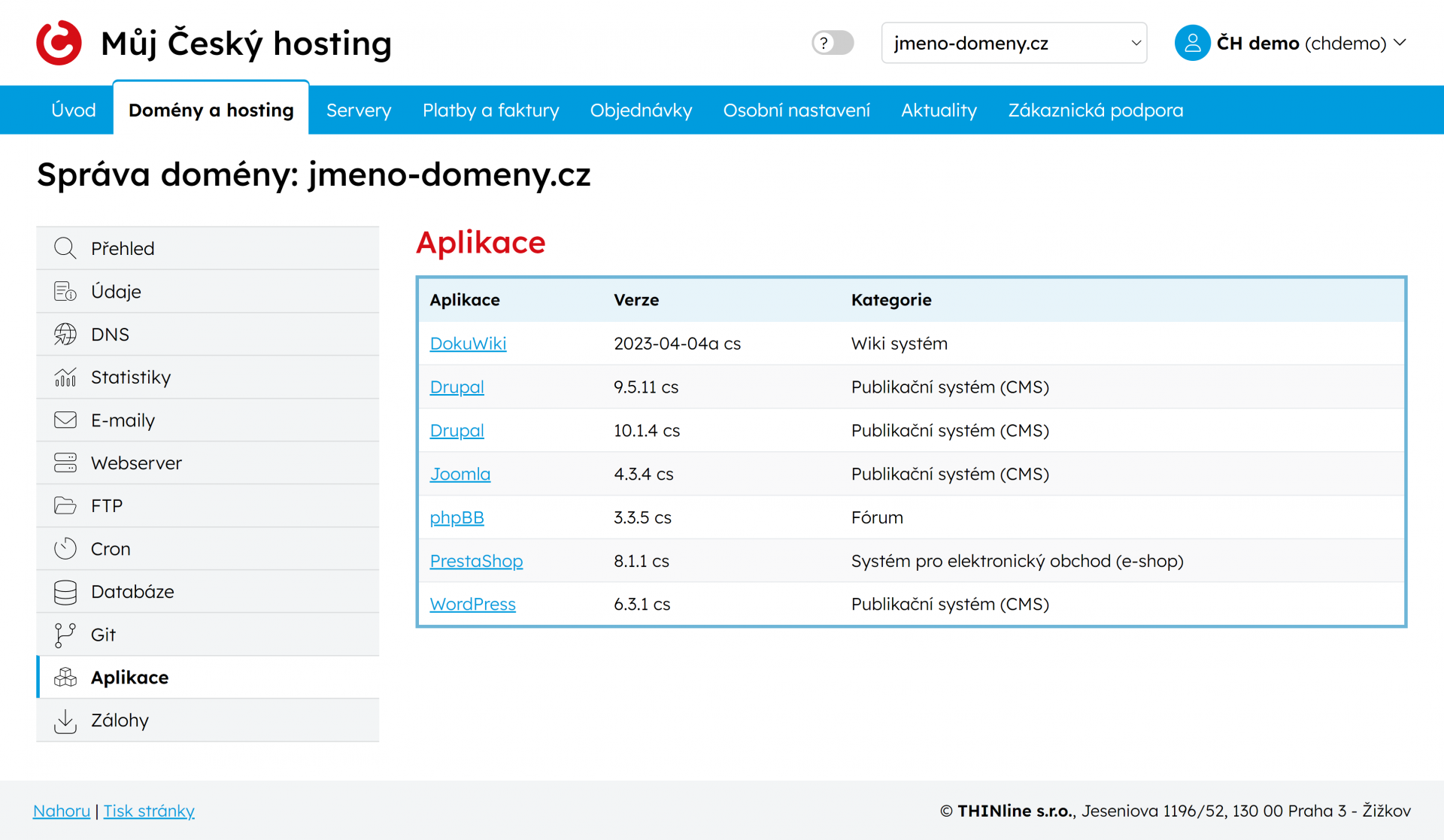
Task: Click 'Systém pro elektronický obchod (e-shop)' cell
Action: (x=1017, y=561)
